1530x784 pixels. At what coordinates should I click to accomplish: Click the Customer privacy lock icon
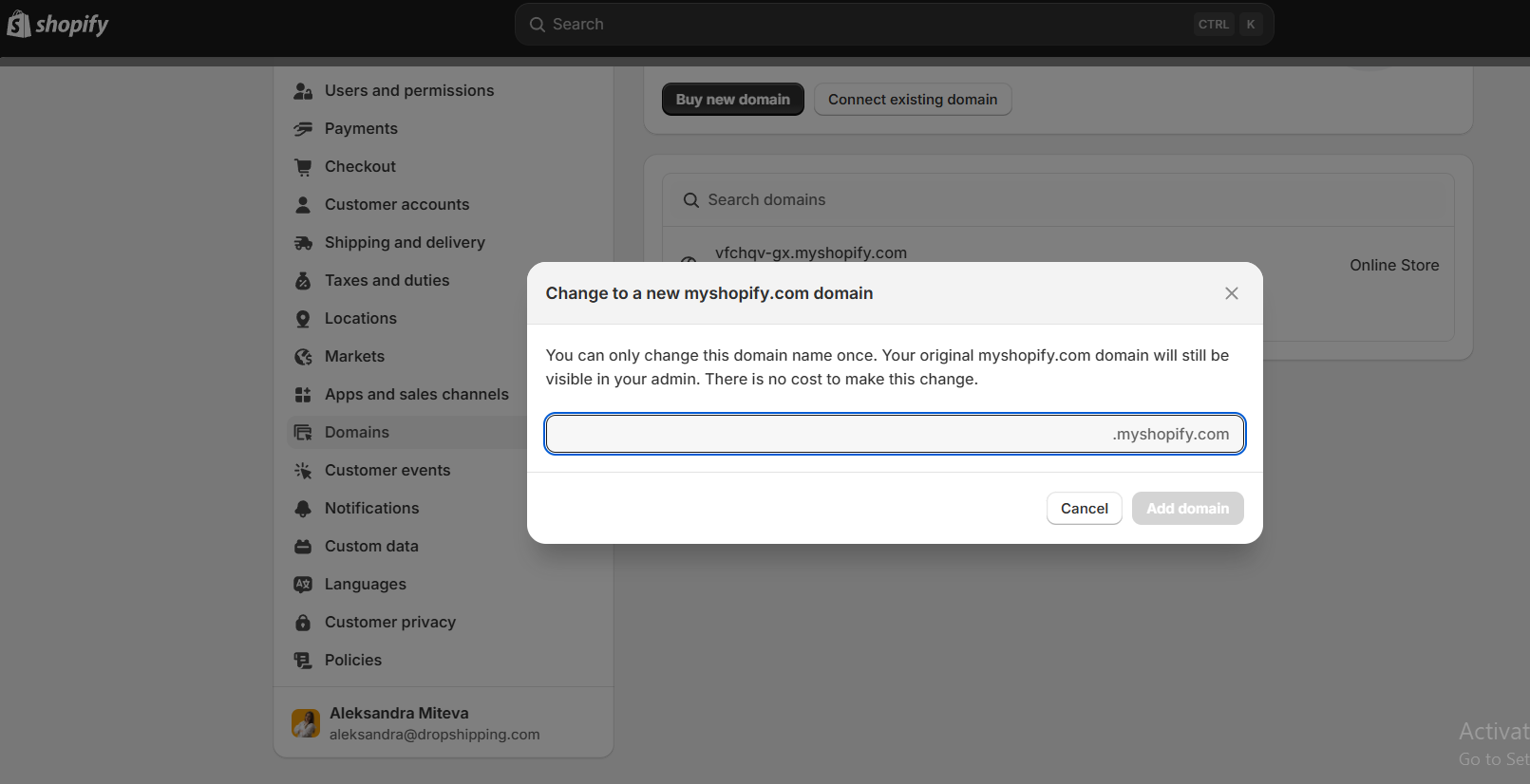pos(303,623)
